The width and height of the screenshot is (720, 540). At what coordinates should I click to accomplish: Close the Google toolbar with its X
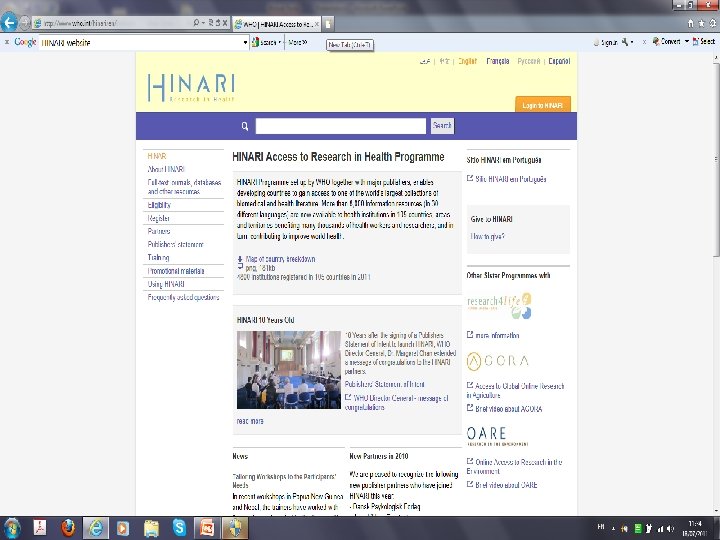click(x=6, y=42)
